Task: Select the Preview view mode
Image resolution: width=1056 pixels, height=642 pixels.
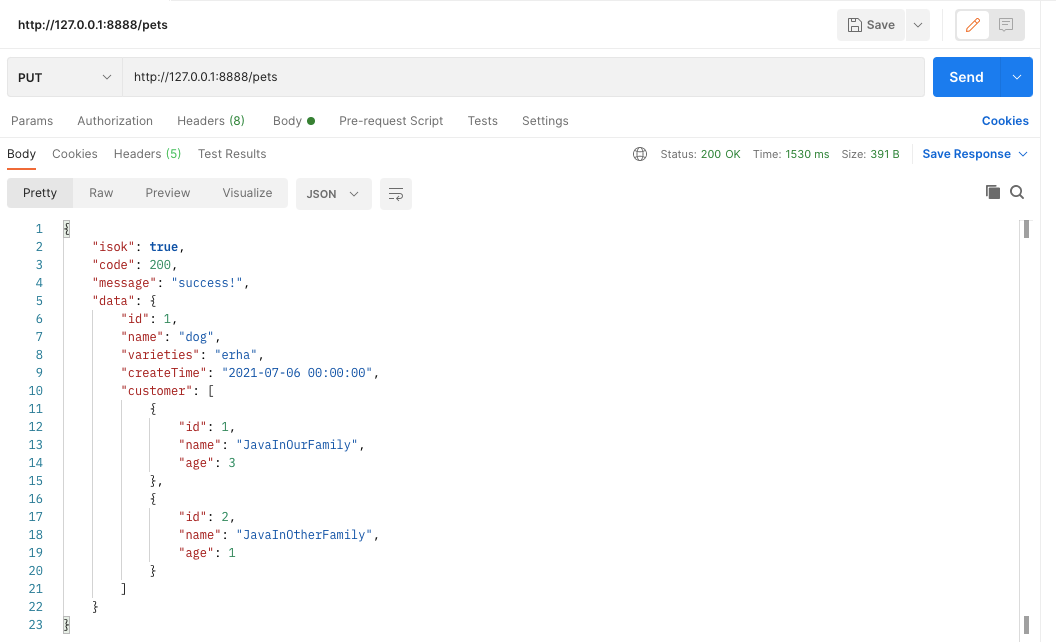Action: coord(167,193)
